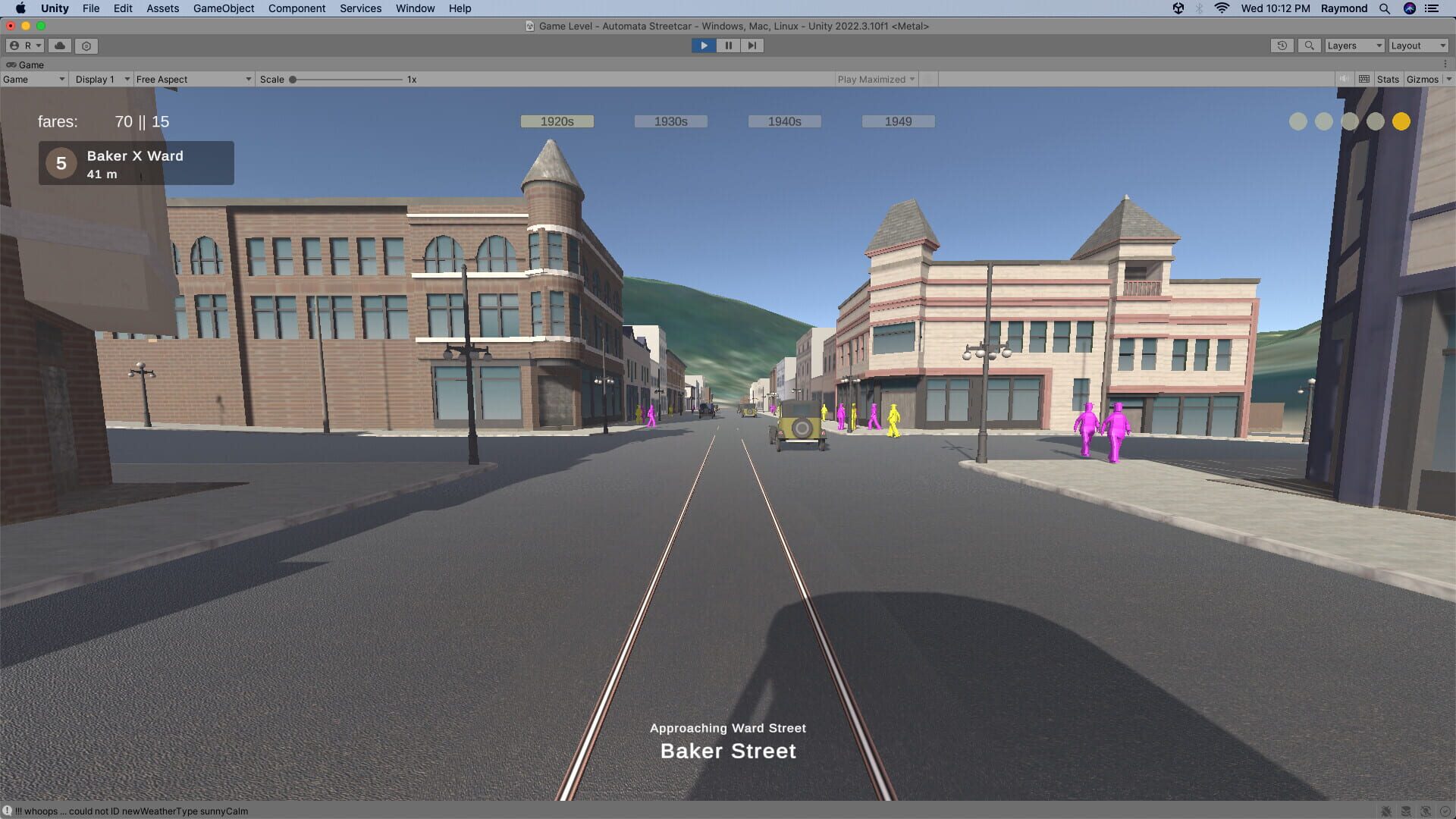Viewport: 1456px width, 819px height.
Task: Step one frame forward with the step button
Action: pos(752,45)
